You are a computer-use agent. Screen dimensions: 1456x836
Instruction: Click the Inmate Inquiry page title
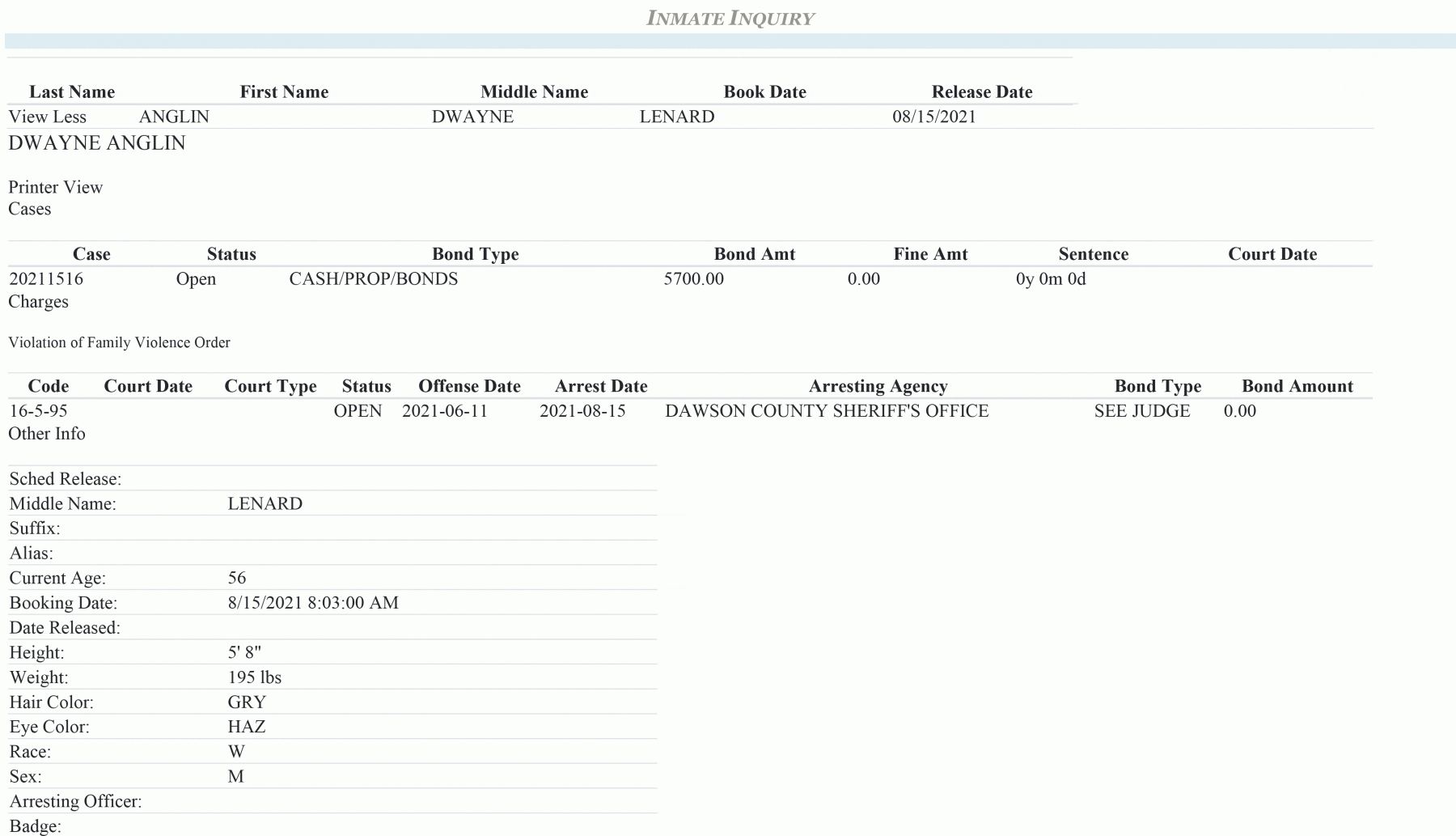click(729, 18)
